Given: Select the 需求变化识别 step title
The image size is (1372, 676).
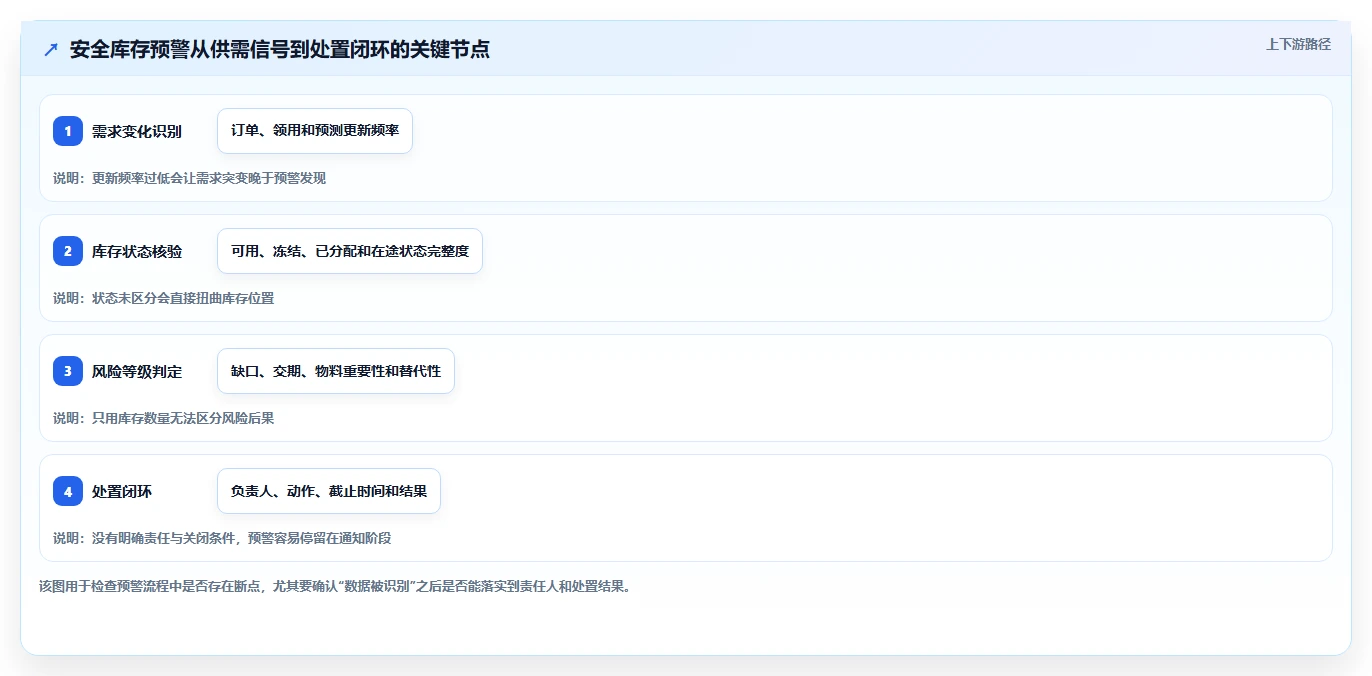Looking at the screenshot, I should [x=137, y=131].
